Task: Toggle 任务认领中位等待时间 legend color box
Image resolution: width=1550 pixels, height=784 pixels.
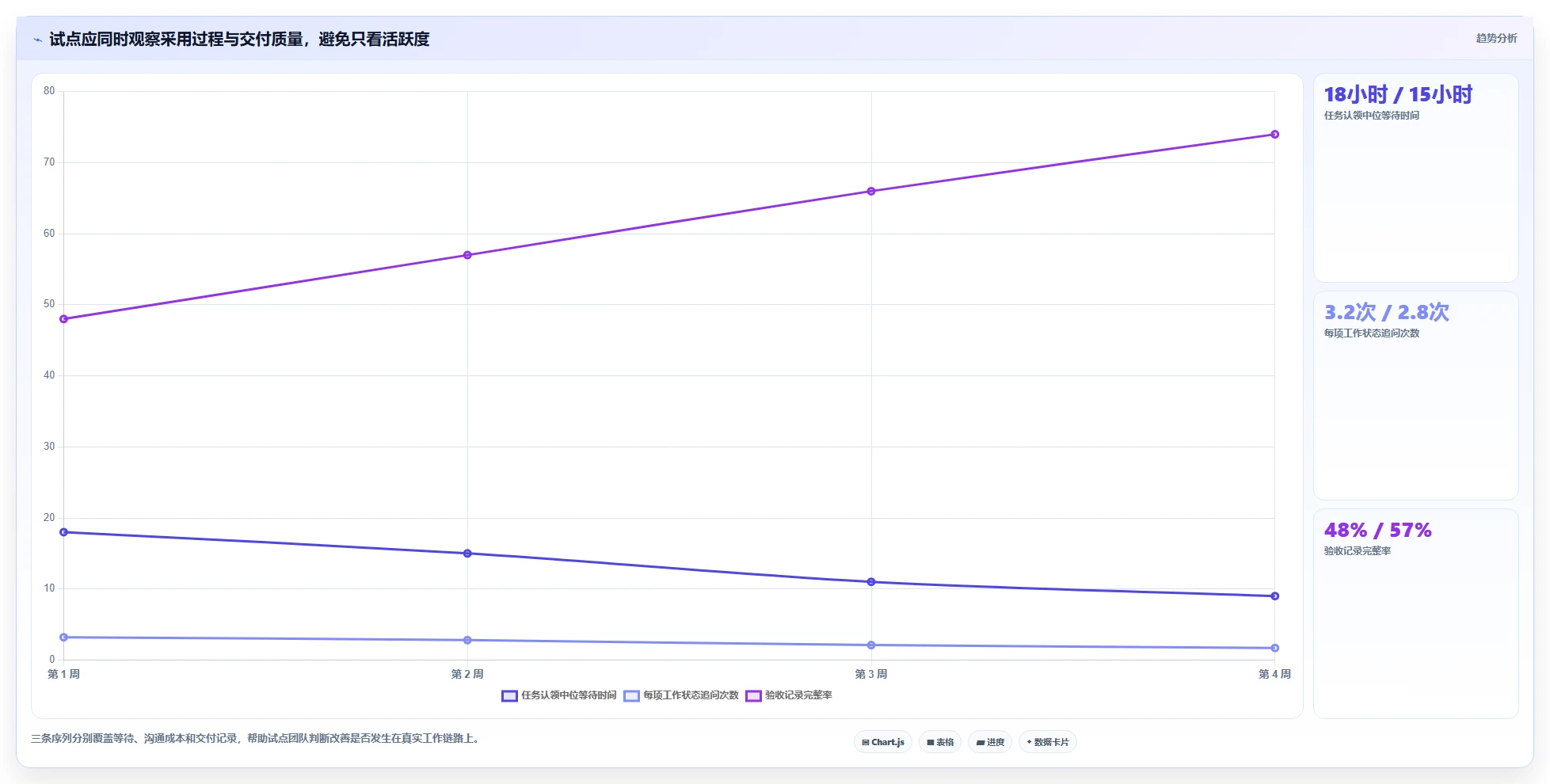Action: point(509,696)
